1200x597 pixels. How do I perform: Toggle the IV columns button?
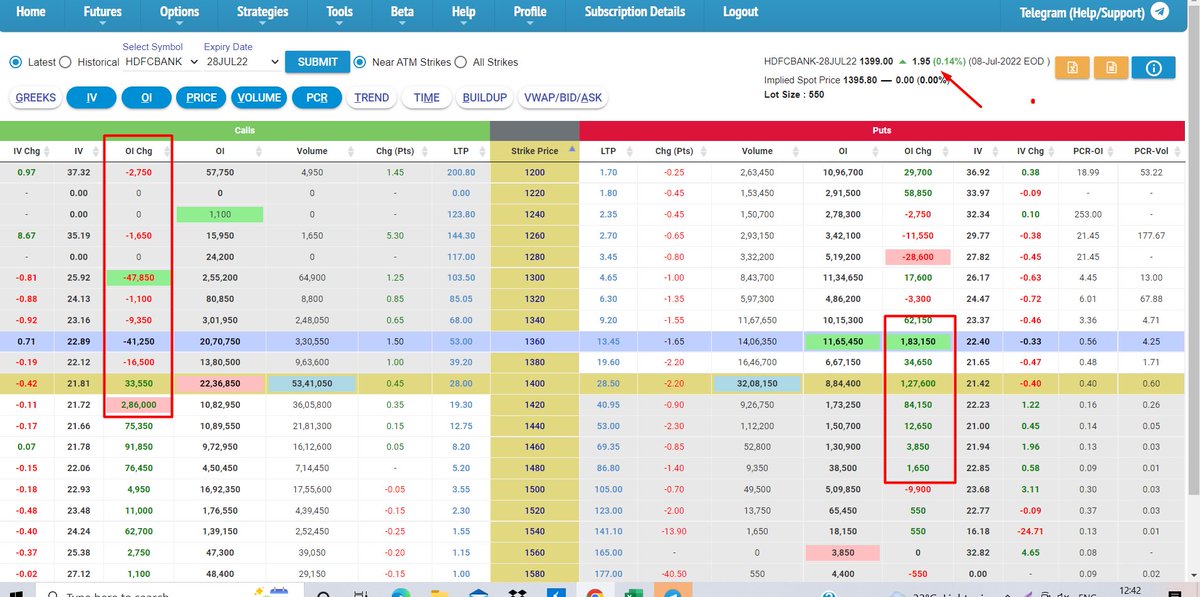click(x=92, y=98)
